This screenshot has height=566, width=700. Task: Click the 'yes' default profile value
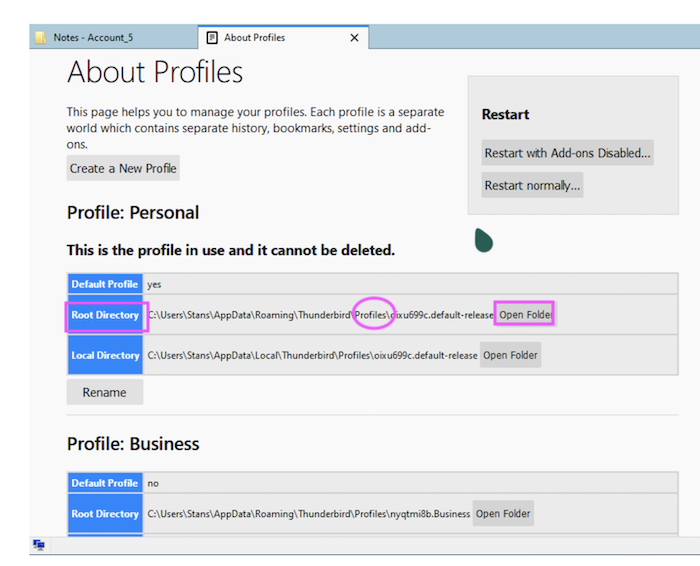pos(154,284)
